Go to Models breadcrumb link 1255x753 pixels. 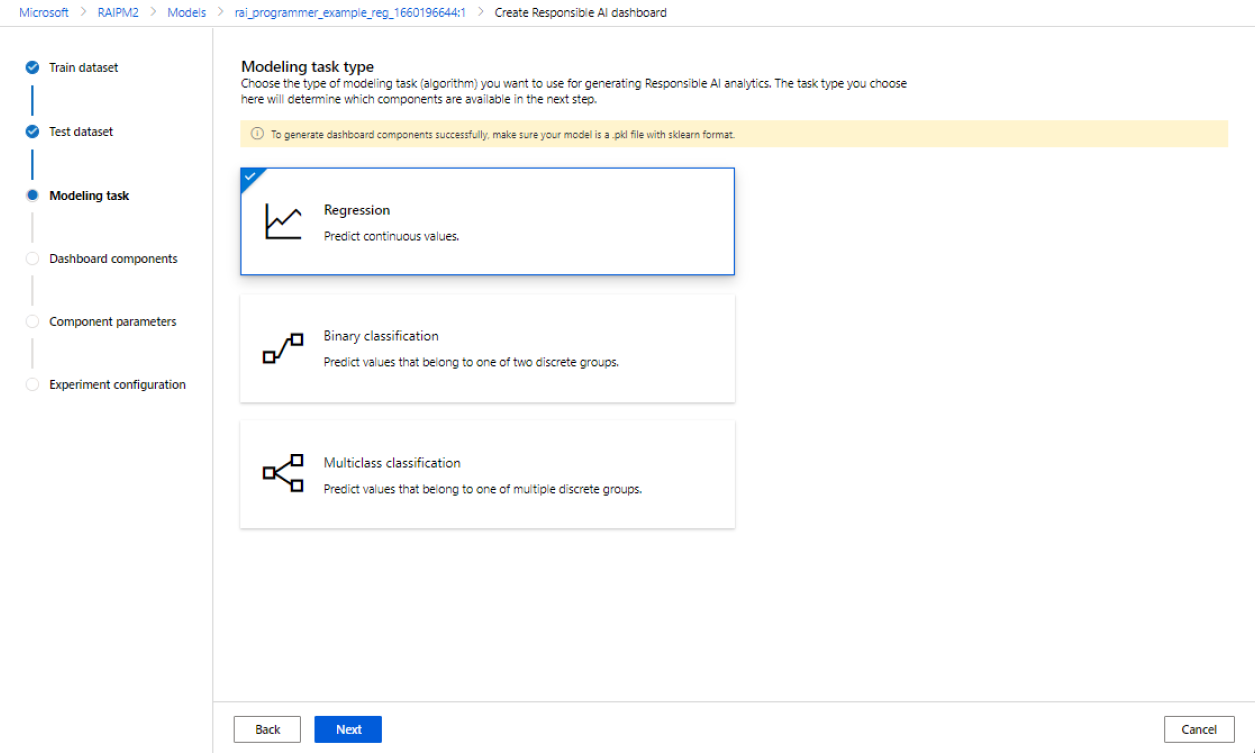[x=186, y=13]
